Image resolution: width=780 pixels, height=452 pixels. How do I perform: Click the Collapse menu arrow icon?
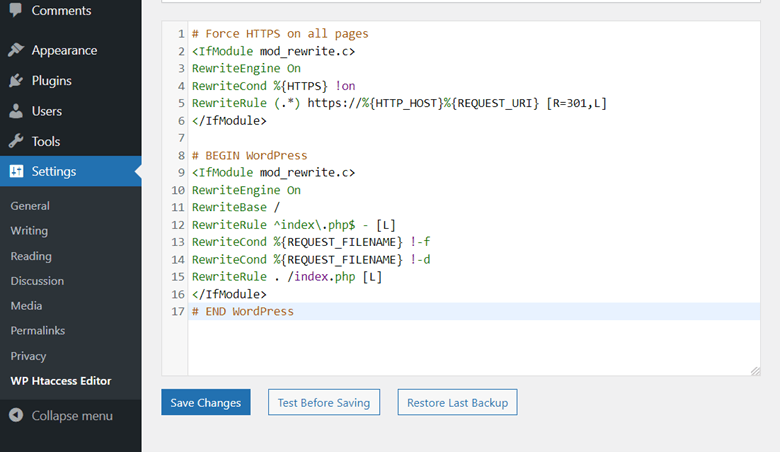tap(16, 415)
